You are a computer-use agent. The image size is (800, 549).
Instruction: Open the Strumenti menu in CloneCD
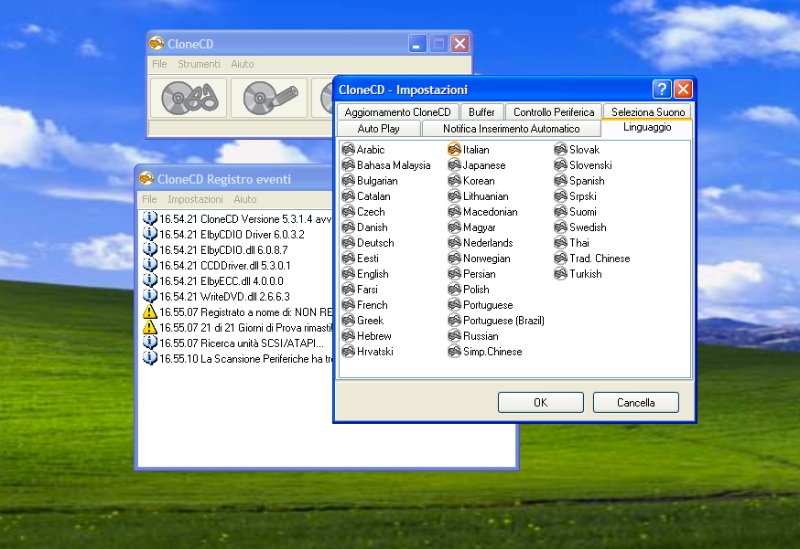pos(198,64)
